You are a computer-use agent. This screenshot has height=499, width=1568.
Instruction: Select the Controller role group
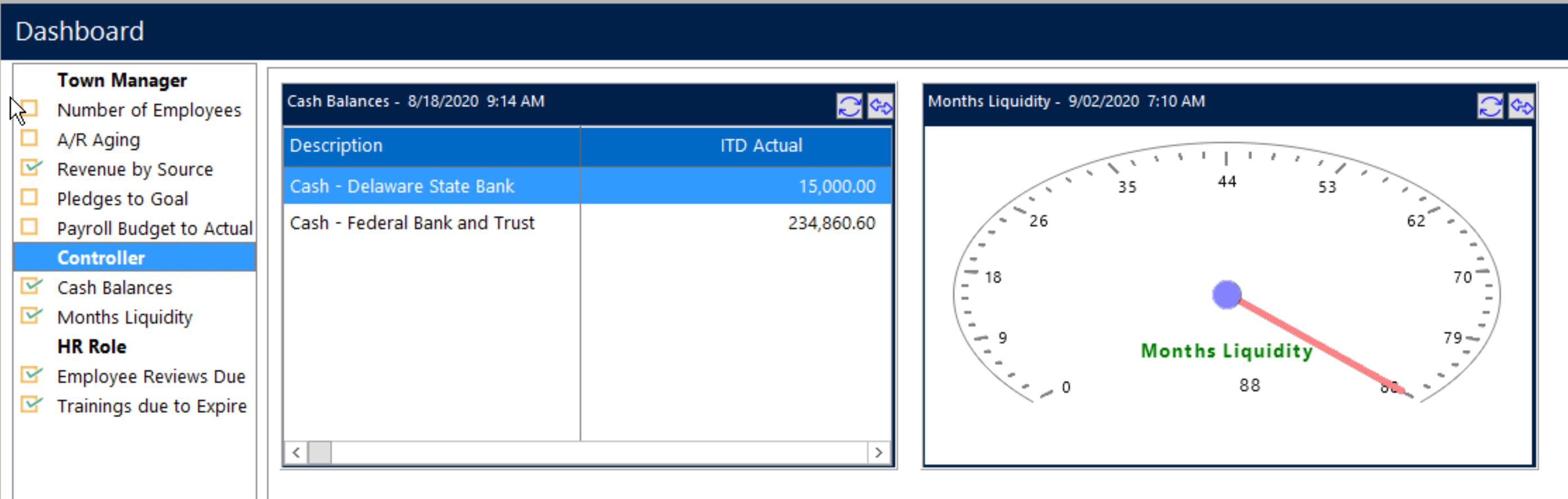pyautogui.click(x=101, y=258)
